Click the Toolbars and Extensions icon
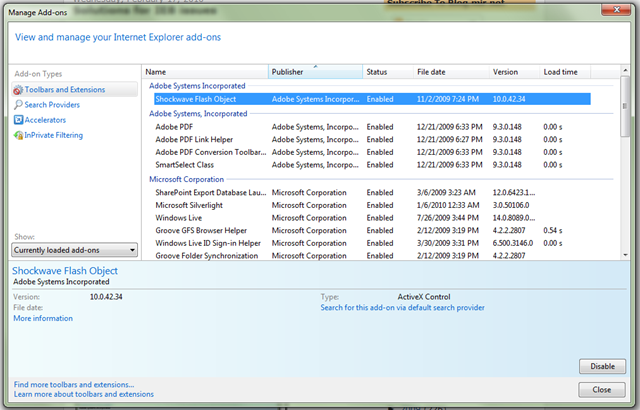This screenshot has height=410, width=640. [x=18, y=90]
